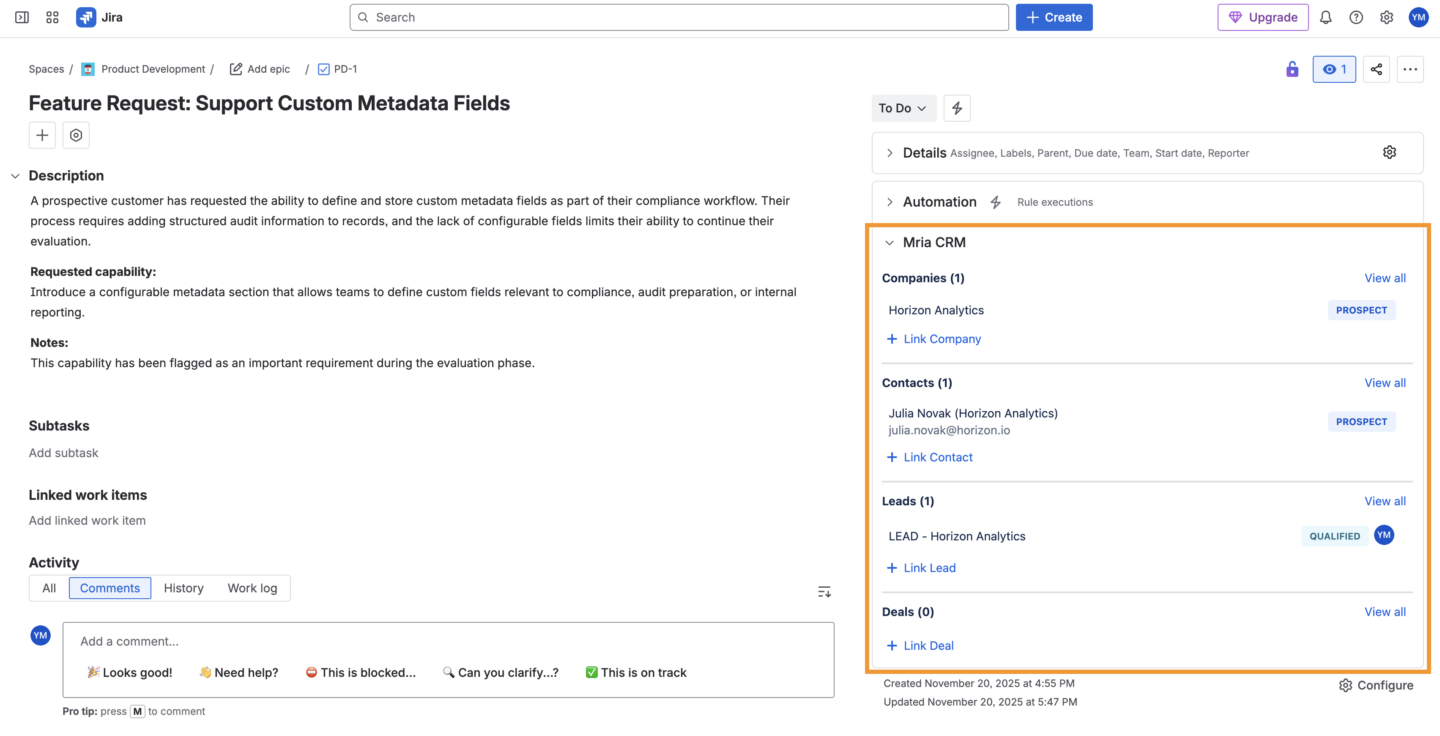Open the To Do status dropdown
The image size is (1440, 736).
[x=903, y=108]
